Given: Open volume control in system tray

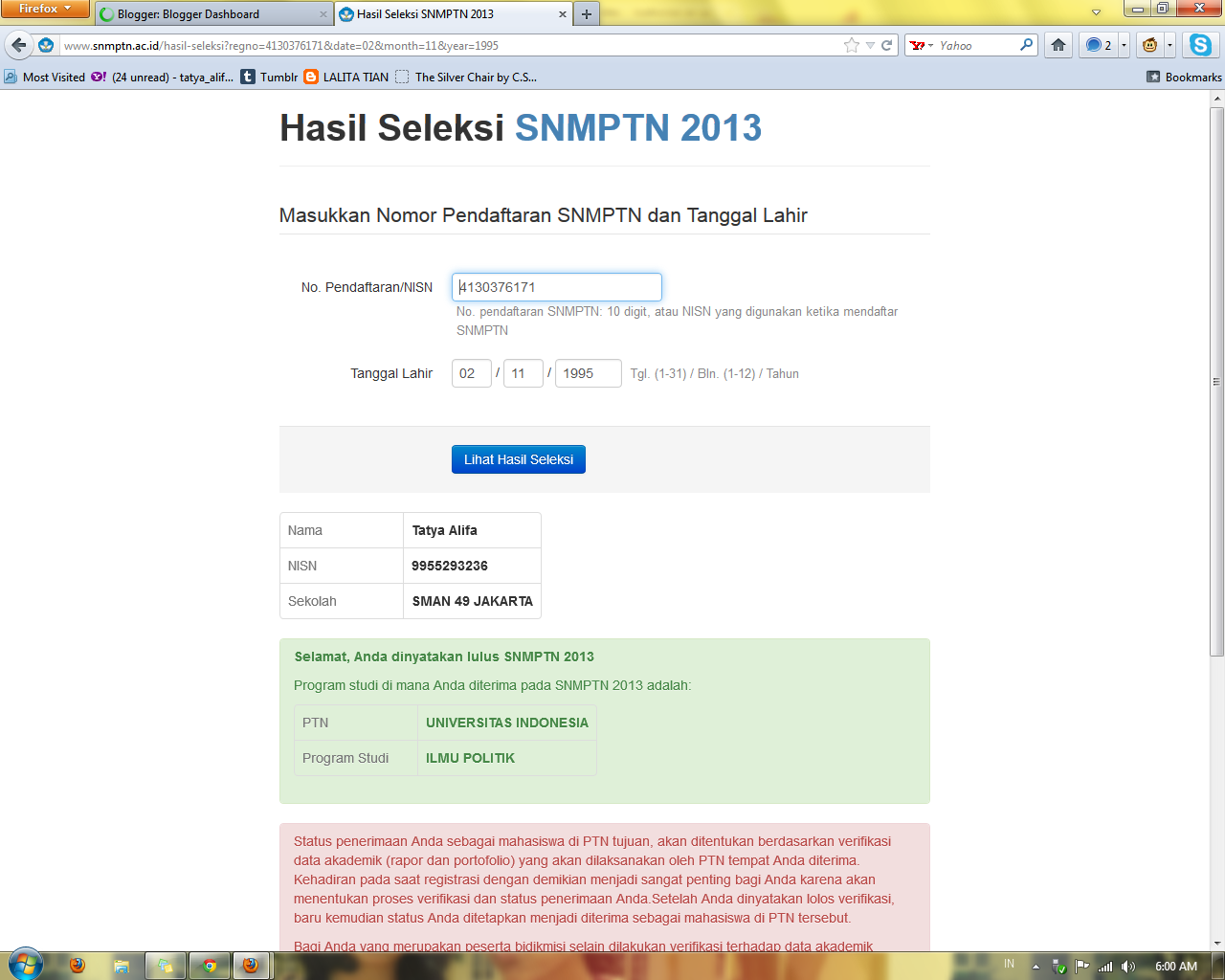Looking at the screenshot, I should tap(1128, 966).
